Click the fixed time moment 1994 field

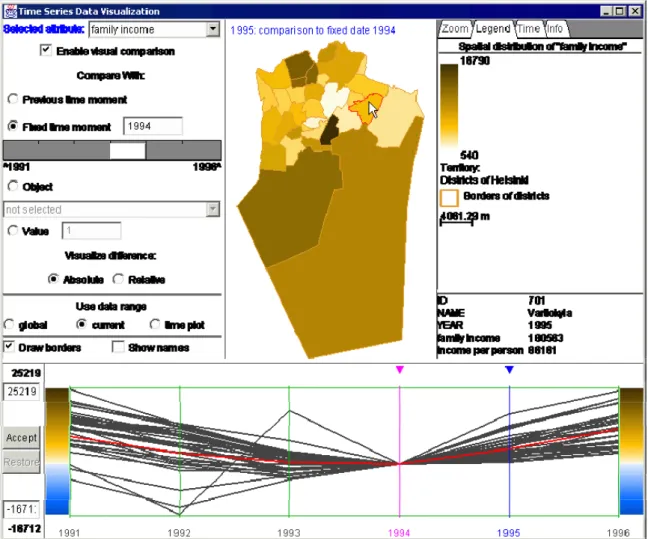coord(153,126)
